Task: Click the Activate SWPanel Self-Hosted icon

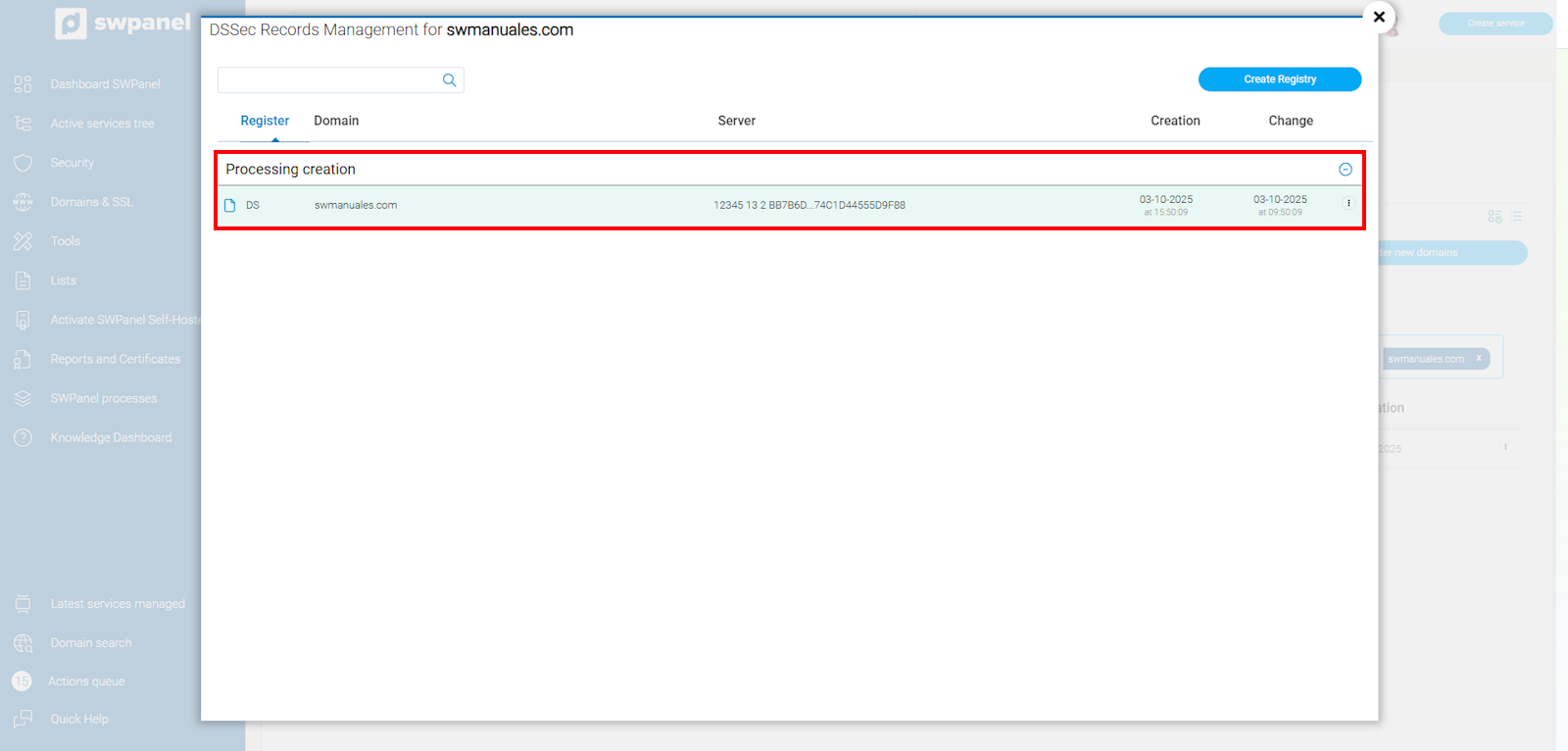Action: 24,320
